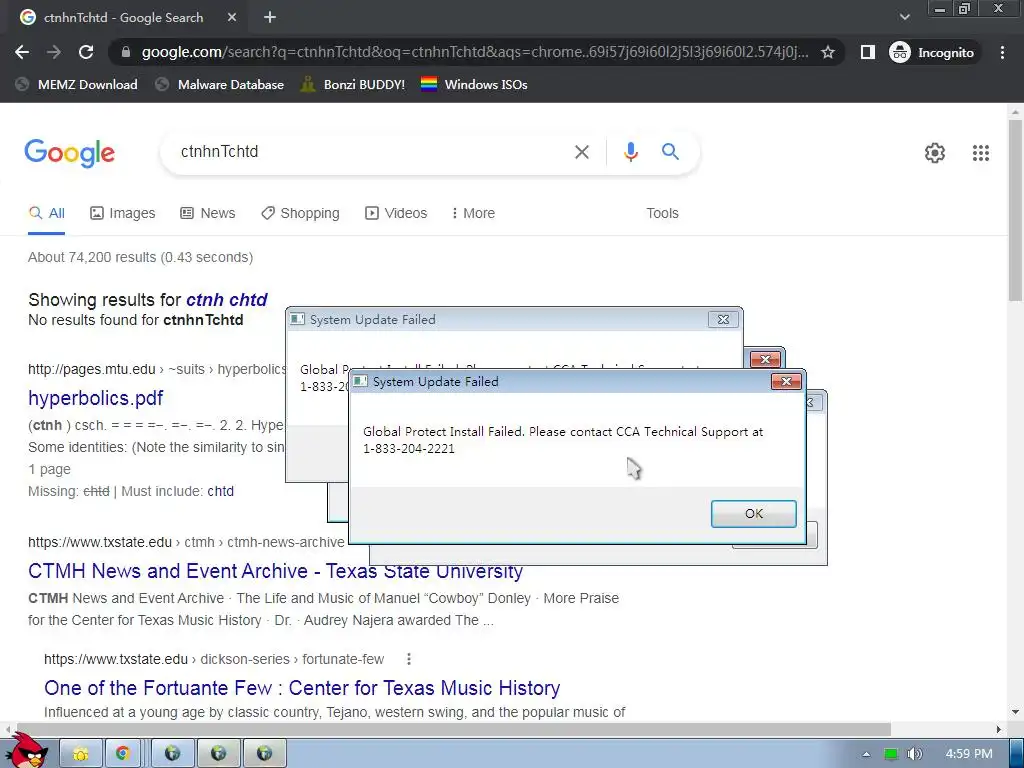The image size is (1024, 768).
Task: Open search Tools options
Action: click(662, 213)
